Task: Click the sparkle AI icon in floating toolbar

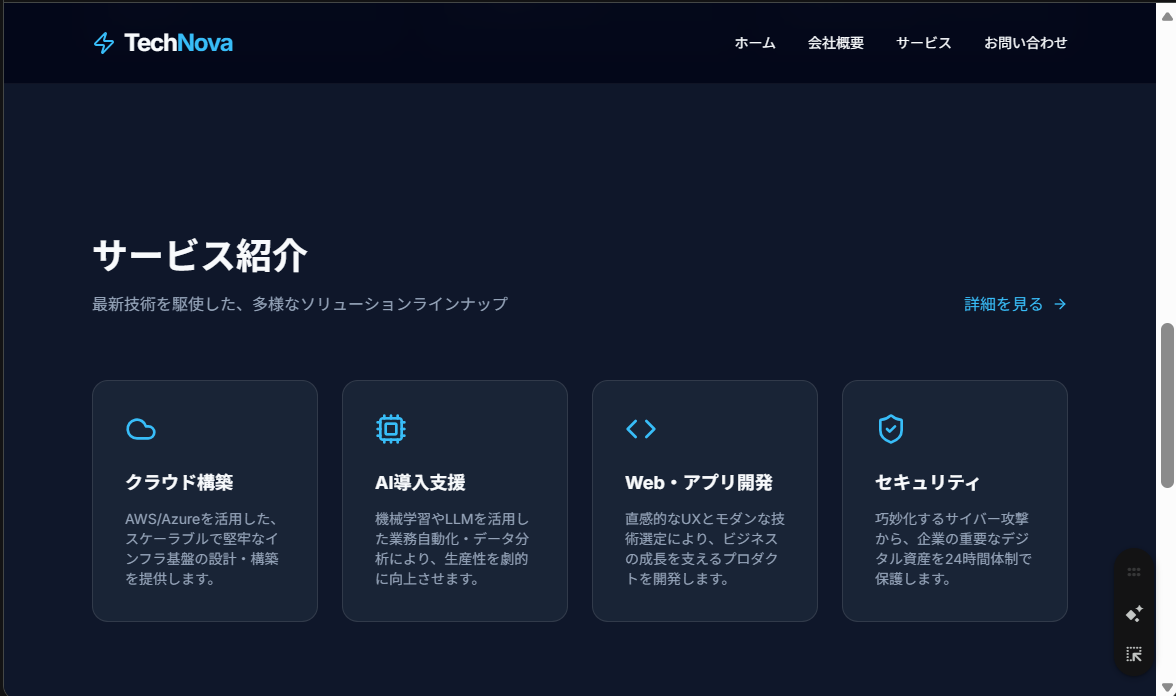Action: coord(1134,613)
